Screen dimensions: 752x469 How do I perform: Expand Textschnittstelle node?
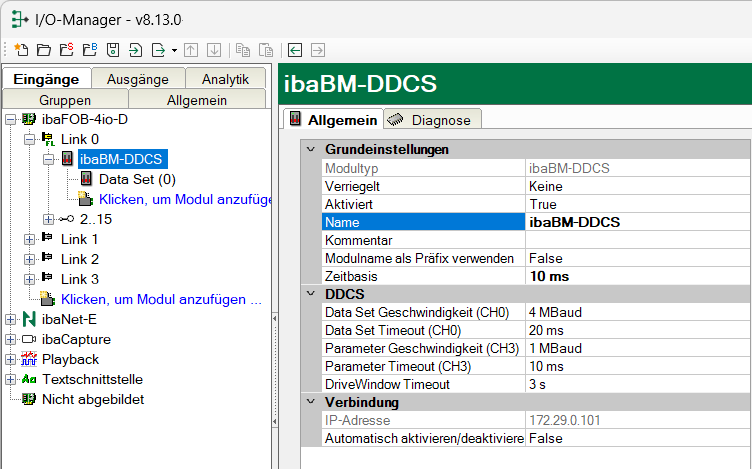[11, 379]
